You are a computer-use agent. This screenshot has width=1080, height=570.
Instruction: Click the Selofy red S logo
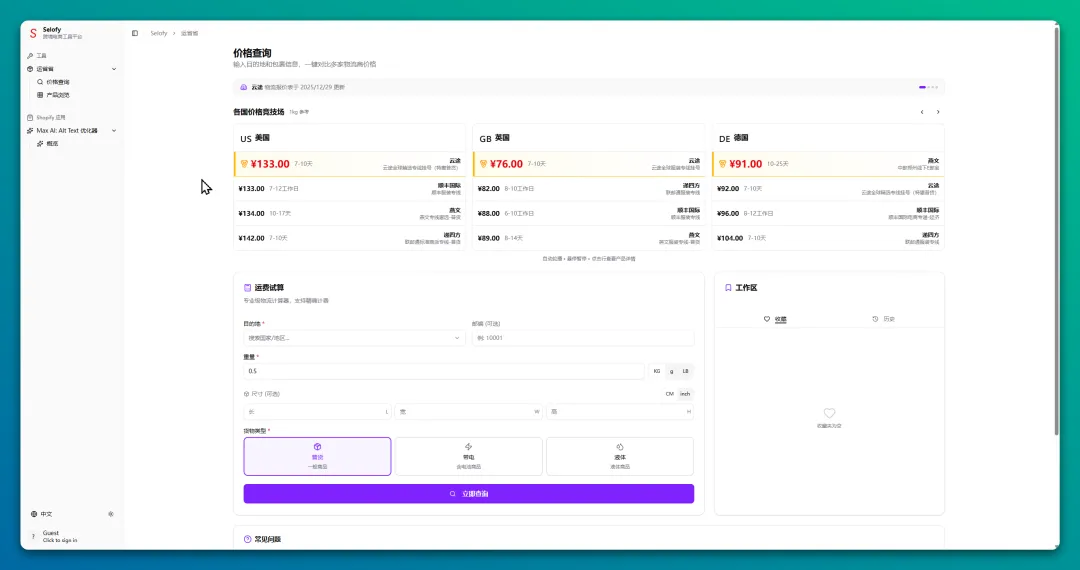(33, 33)
